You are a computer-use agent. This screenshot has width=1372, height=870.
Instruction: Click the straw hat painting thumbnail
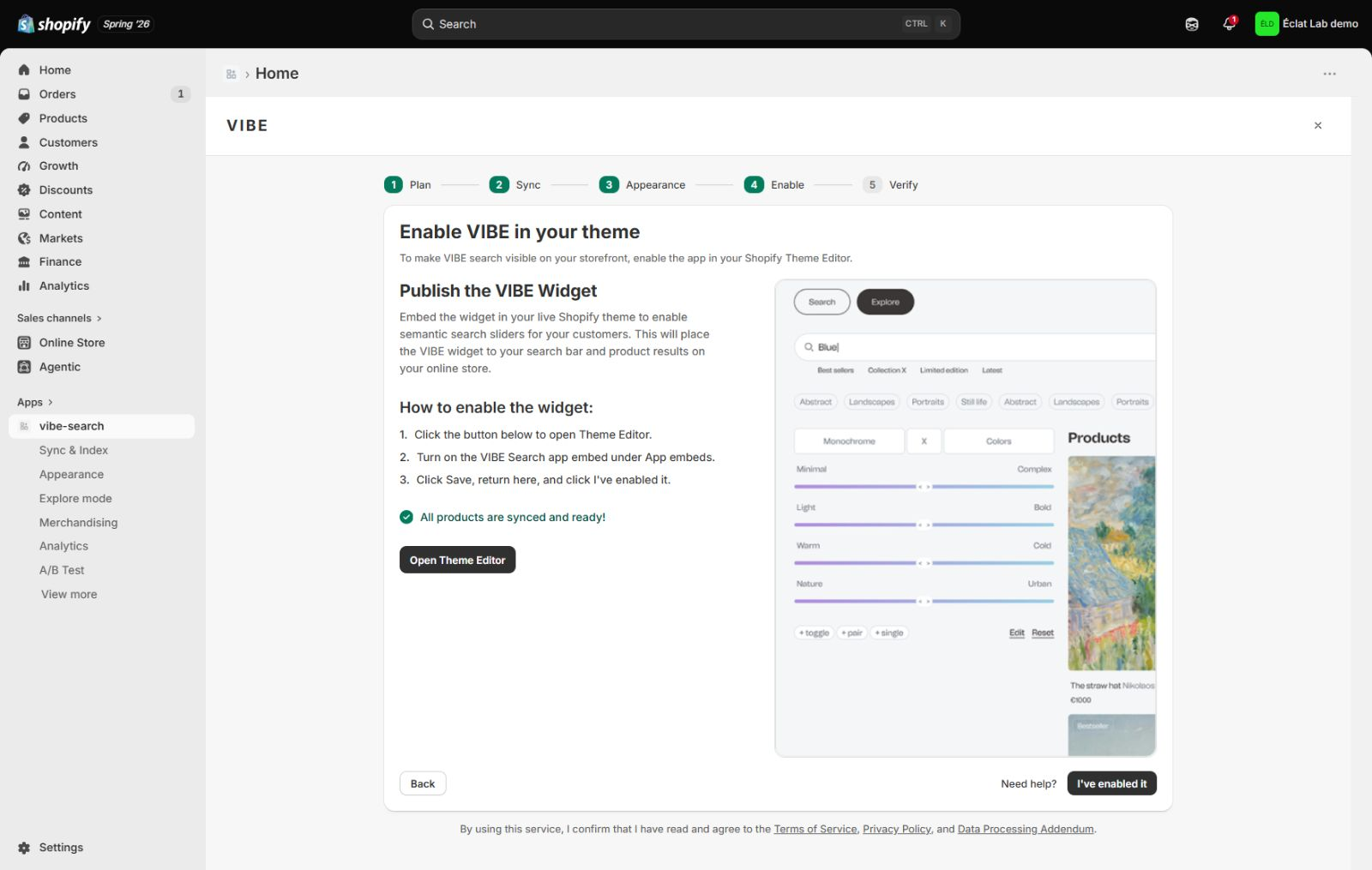click(x=1111, y=563)
